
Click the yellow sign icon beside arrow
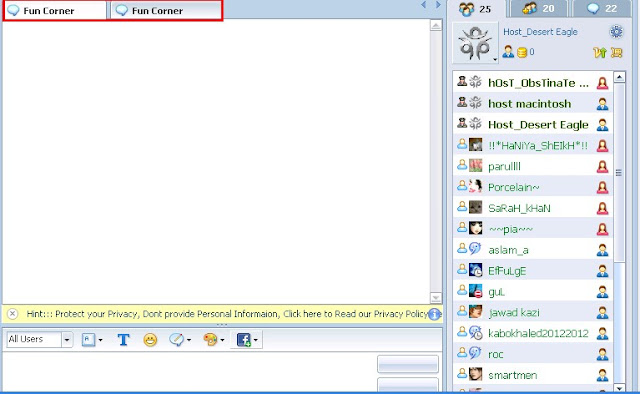616,52
